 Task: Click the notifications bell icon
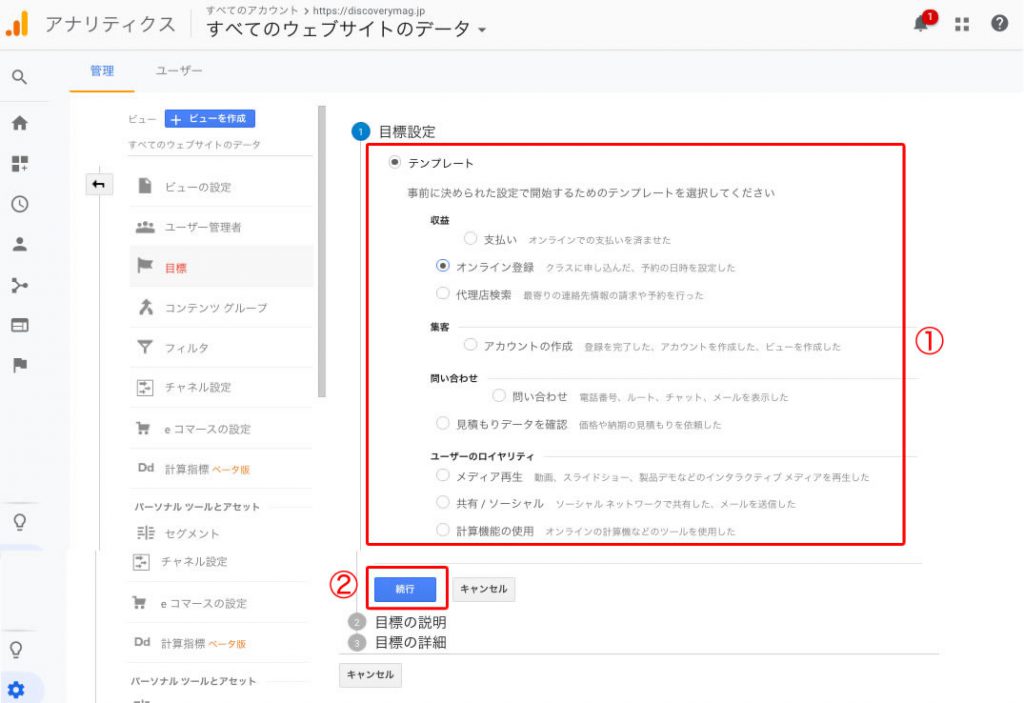921,24
